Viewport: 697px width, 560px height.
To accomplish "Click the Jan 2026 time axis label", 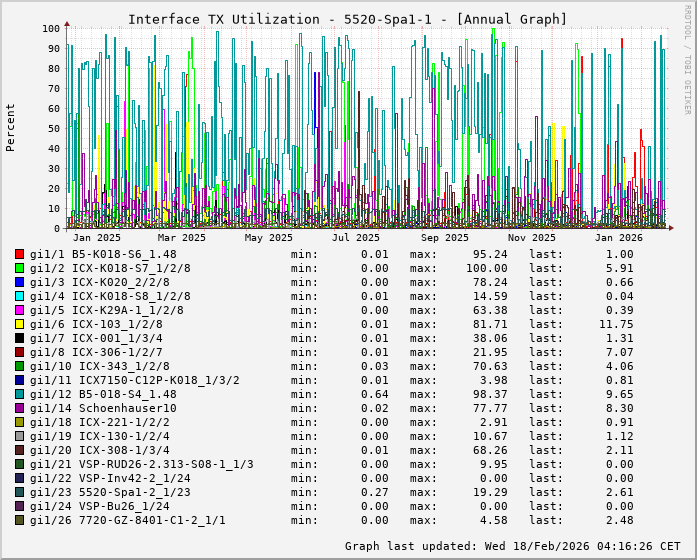I will tap(618, 238).
